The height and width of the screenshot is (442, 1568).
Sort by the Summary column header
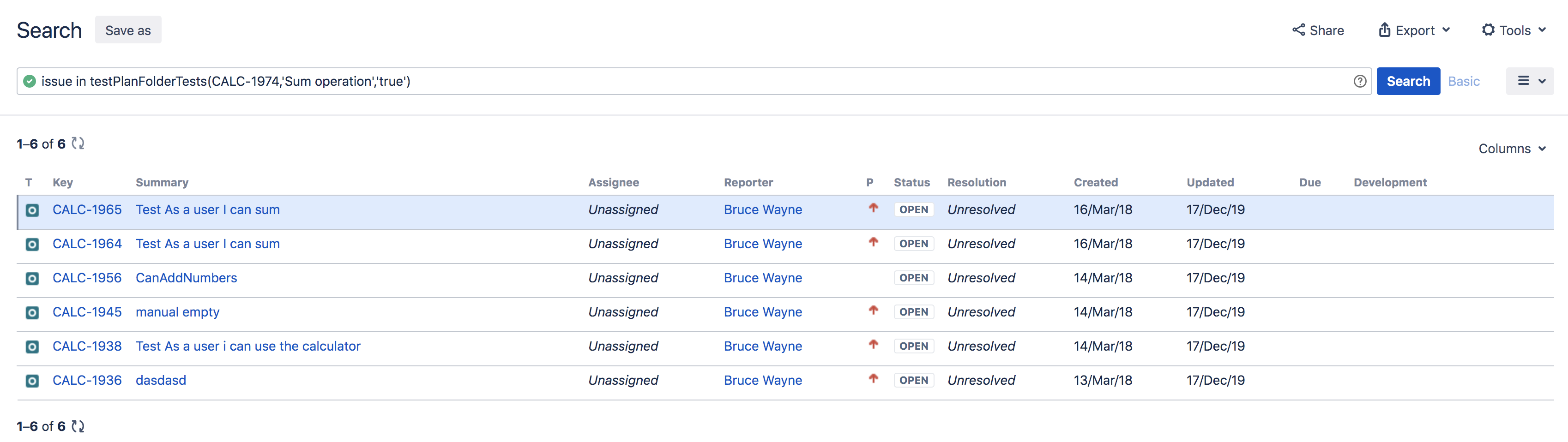click(162, 182)
